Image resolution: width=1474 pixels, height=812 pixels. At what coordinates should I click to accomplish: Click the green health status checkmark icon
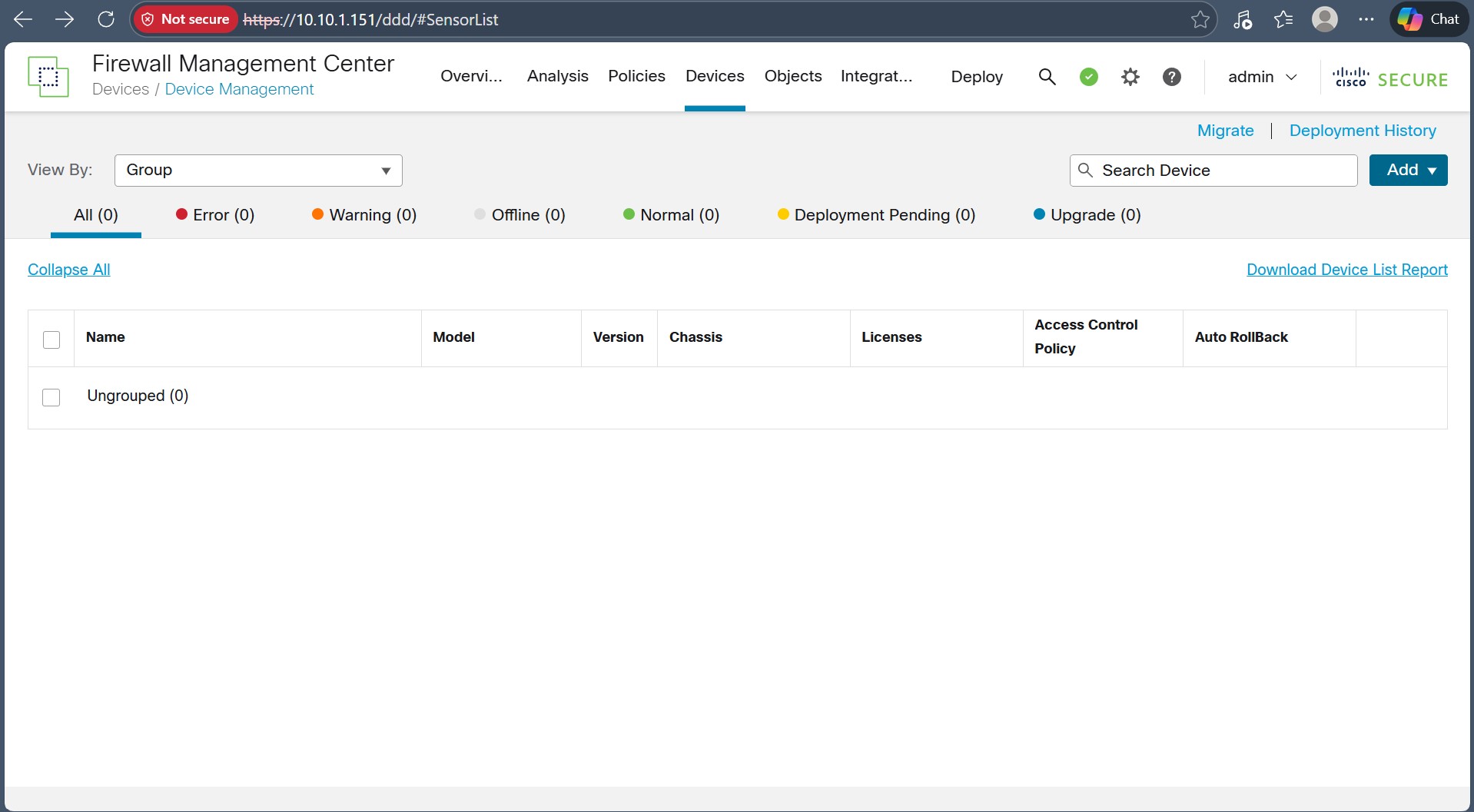1088,77
